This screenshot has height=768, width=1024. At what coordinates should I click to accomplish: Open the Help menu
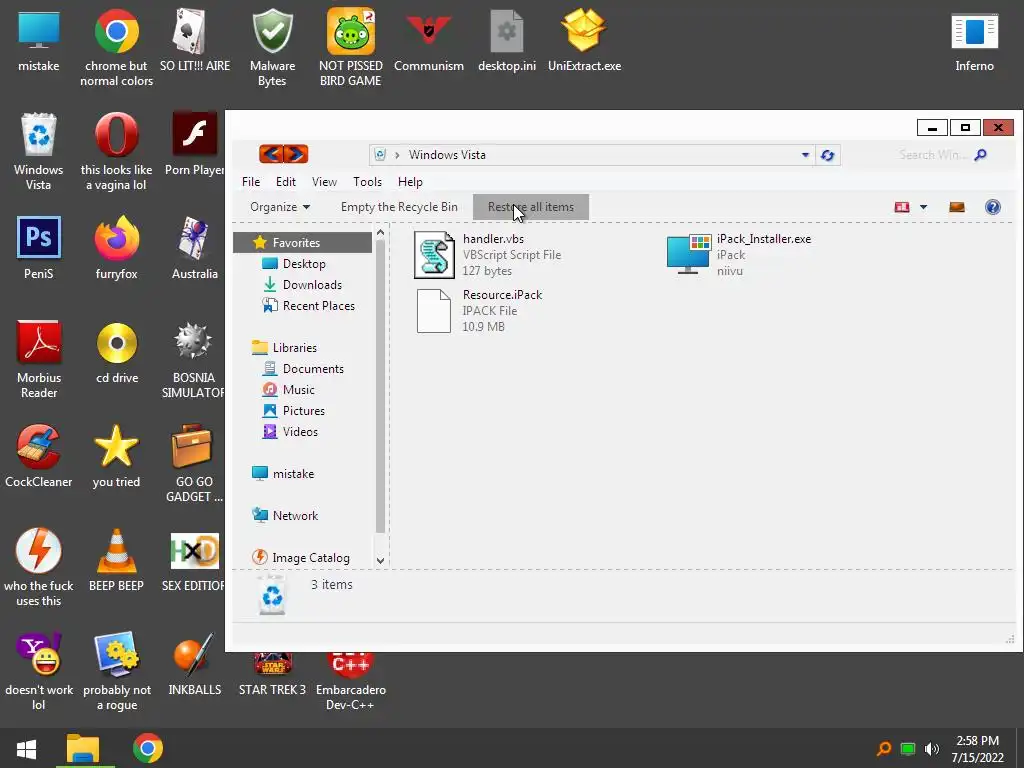pyautogui.click(x=410, y=182)
